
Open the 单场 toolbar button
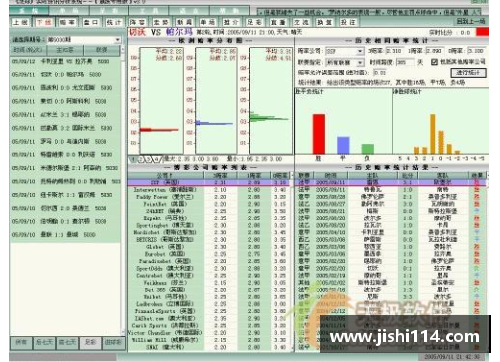click(207, 22)
